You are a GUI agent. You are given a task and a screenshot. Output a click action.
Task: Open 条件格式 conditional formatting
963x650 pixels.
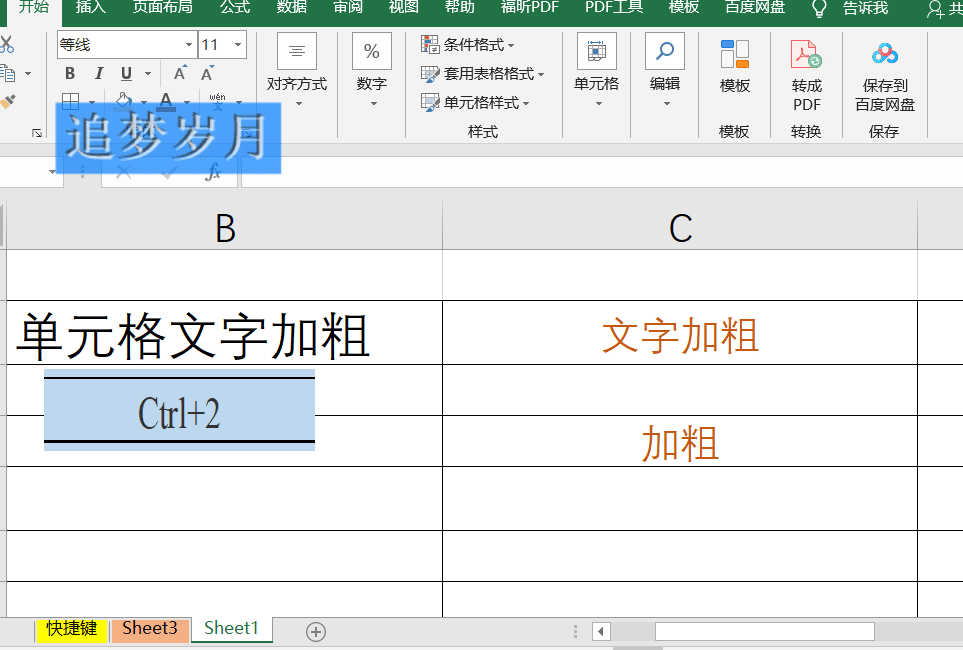pos(468,44)
